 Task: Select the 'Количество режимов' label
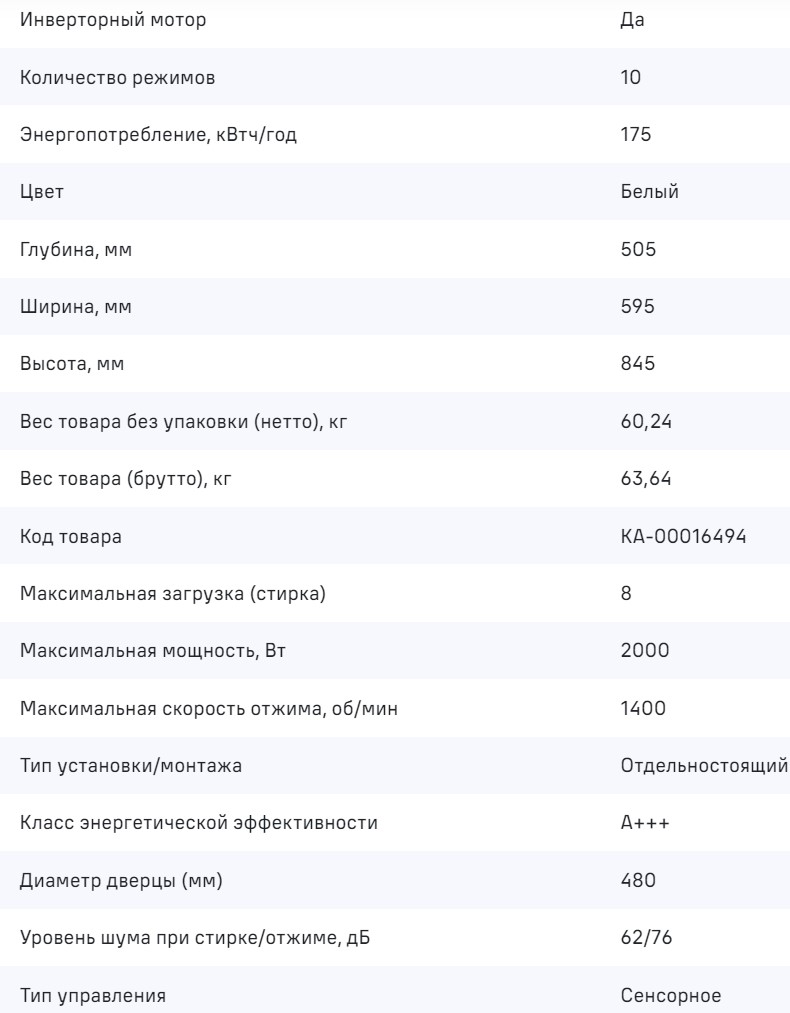point(117,77)
